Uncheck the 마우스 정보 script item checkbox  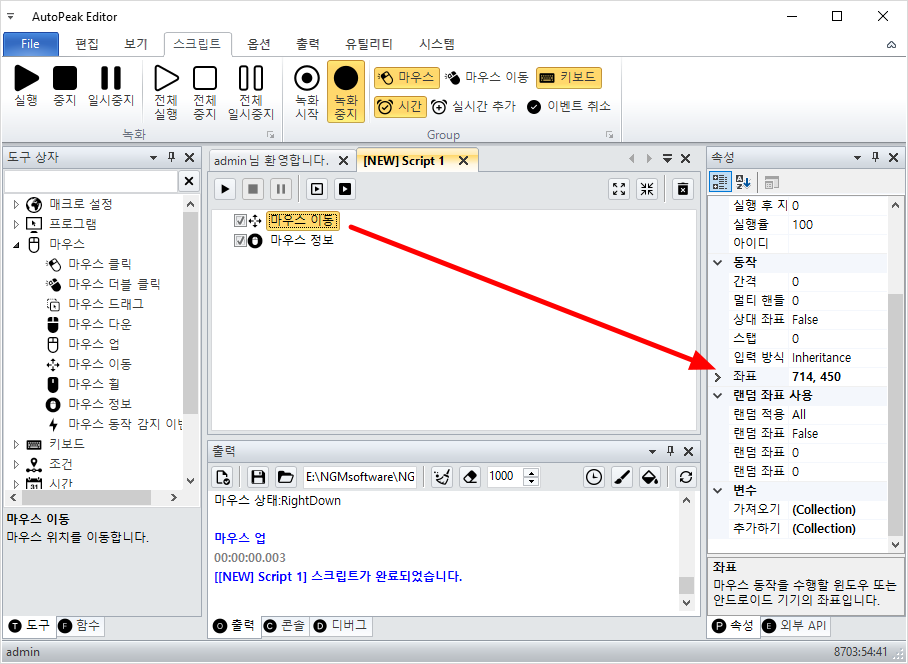click(x=240, y=240)
